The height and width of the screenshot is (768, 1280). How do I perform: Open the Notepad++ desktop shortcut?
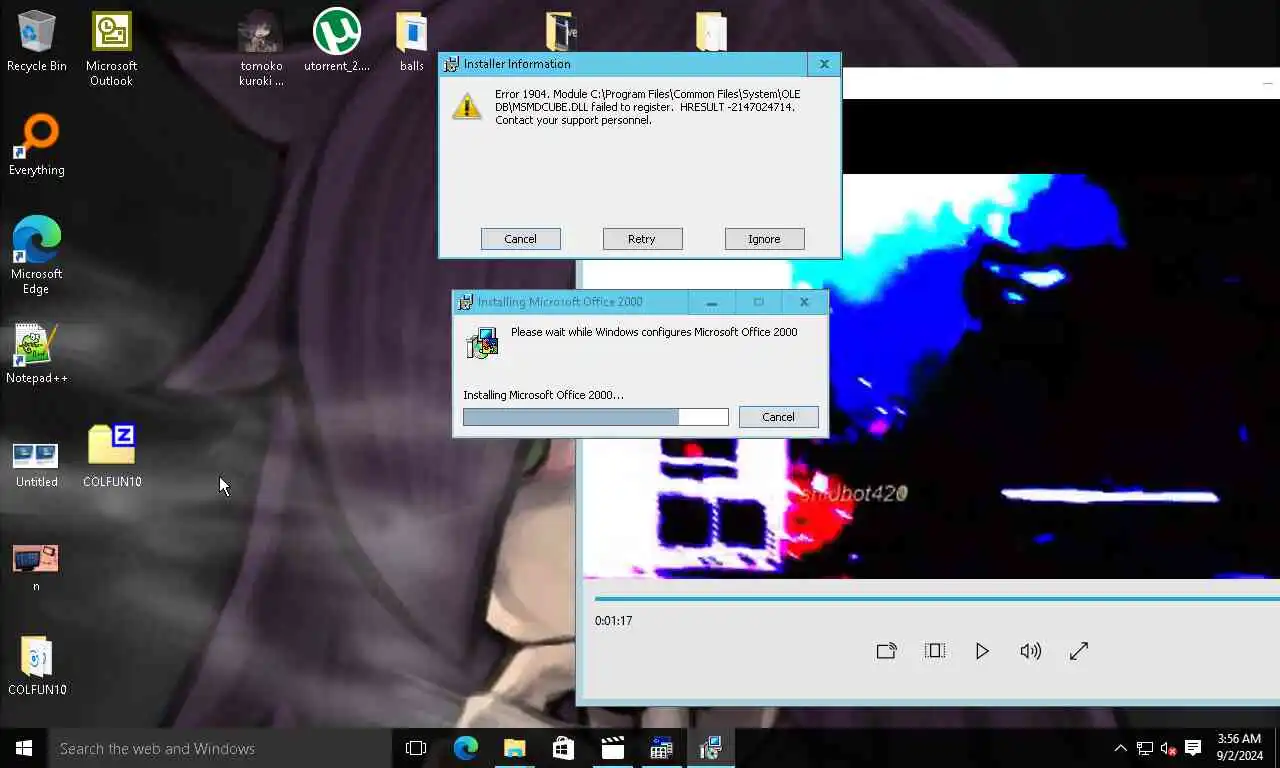(37, 354)
